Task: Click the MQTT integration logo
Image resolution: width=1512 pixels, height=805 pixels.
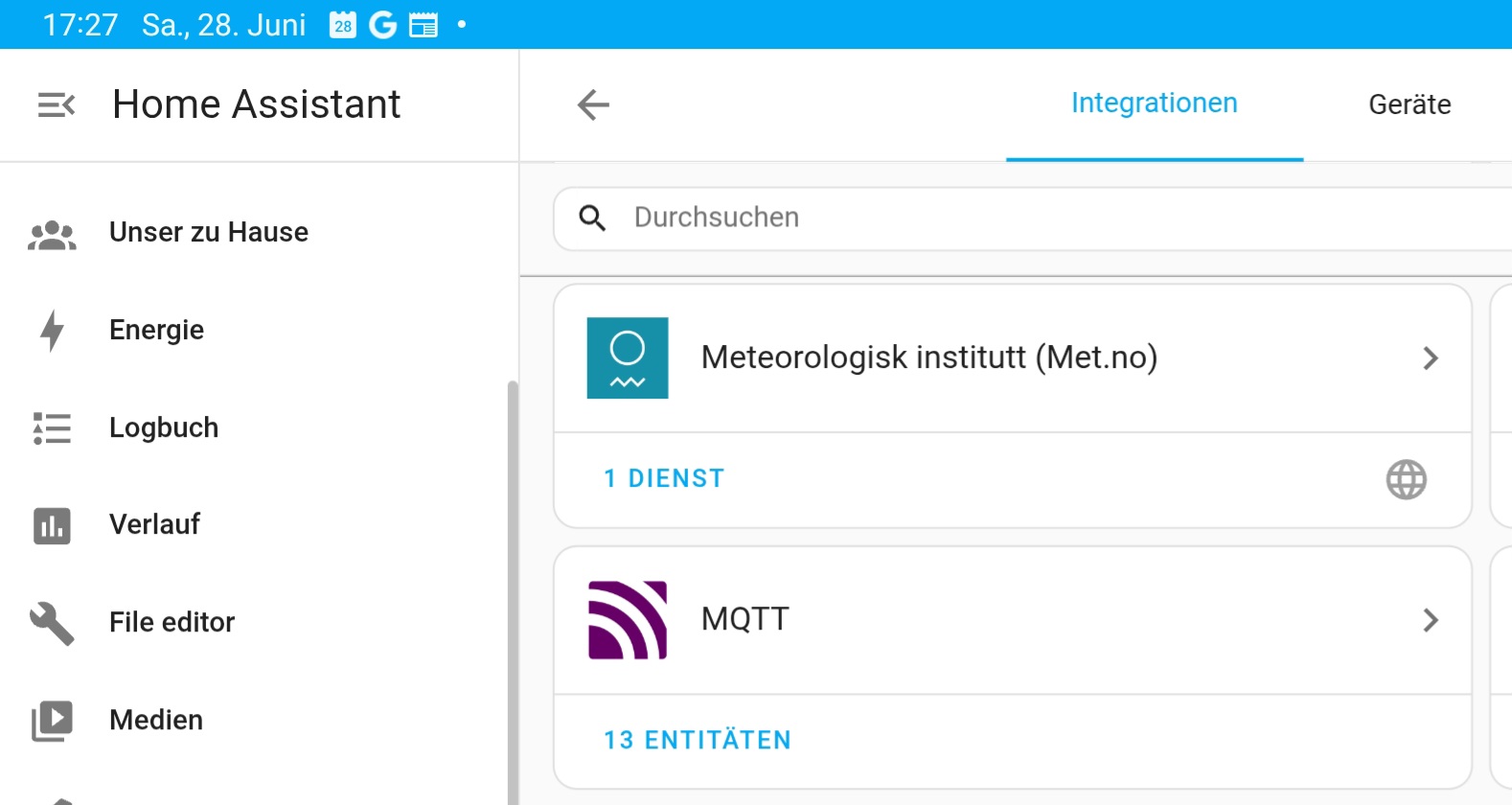Action: 628,620
